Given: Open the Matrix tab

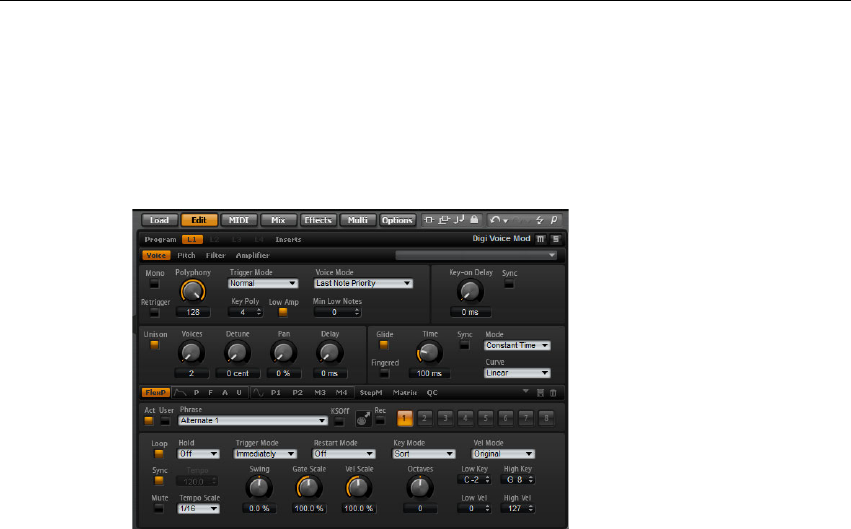Looking at the screenshot, I should (x=405, y=392).
